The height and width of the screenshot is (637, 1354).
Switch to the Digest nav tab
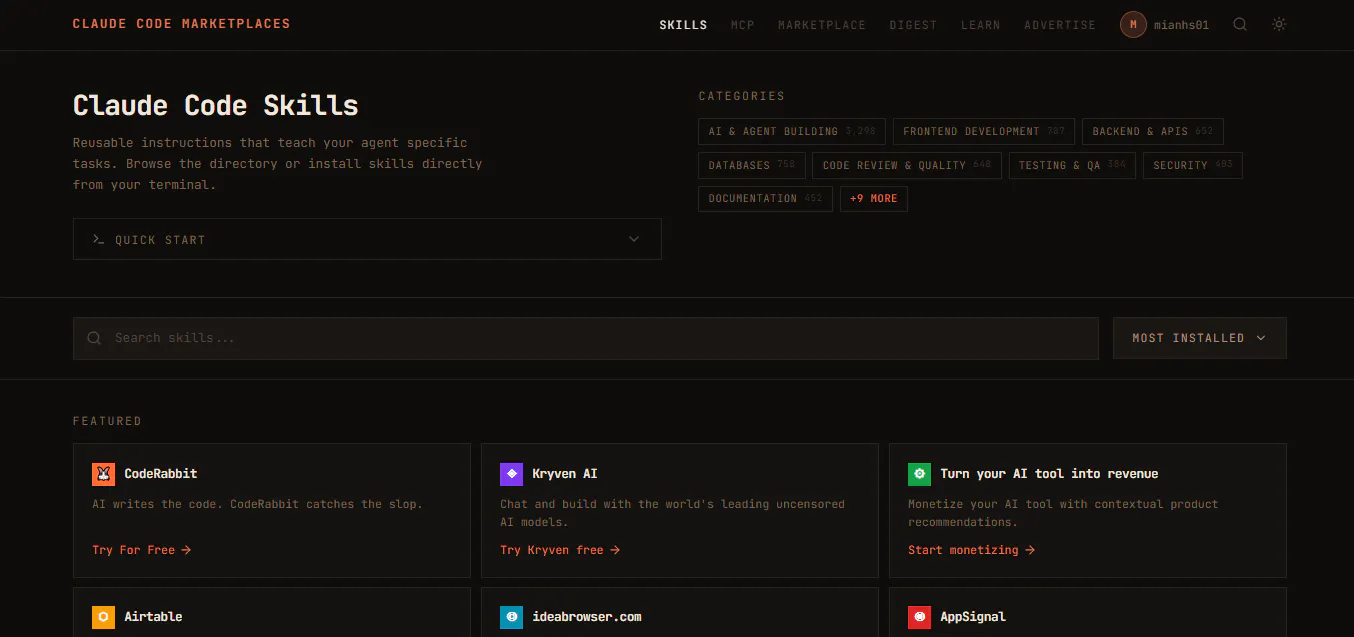[x=914, y=25]
